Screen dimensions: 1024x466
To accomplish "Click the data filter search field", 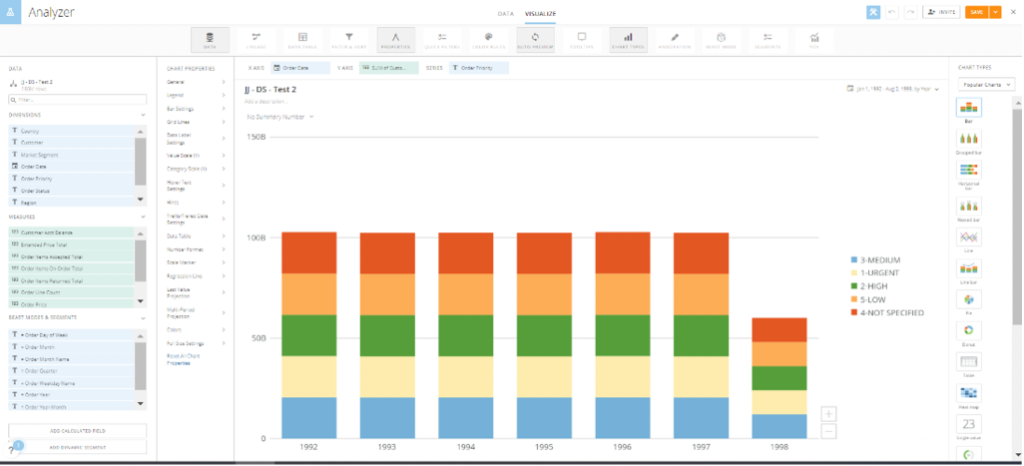I will click(x=78, y=100).
